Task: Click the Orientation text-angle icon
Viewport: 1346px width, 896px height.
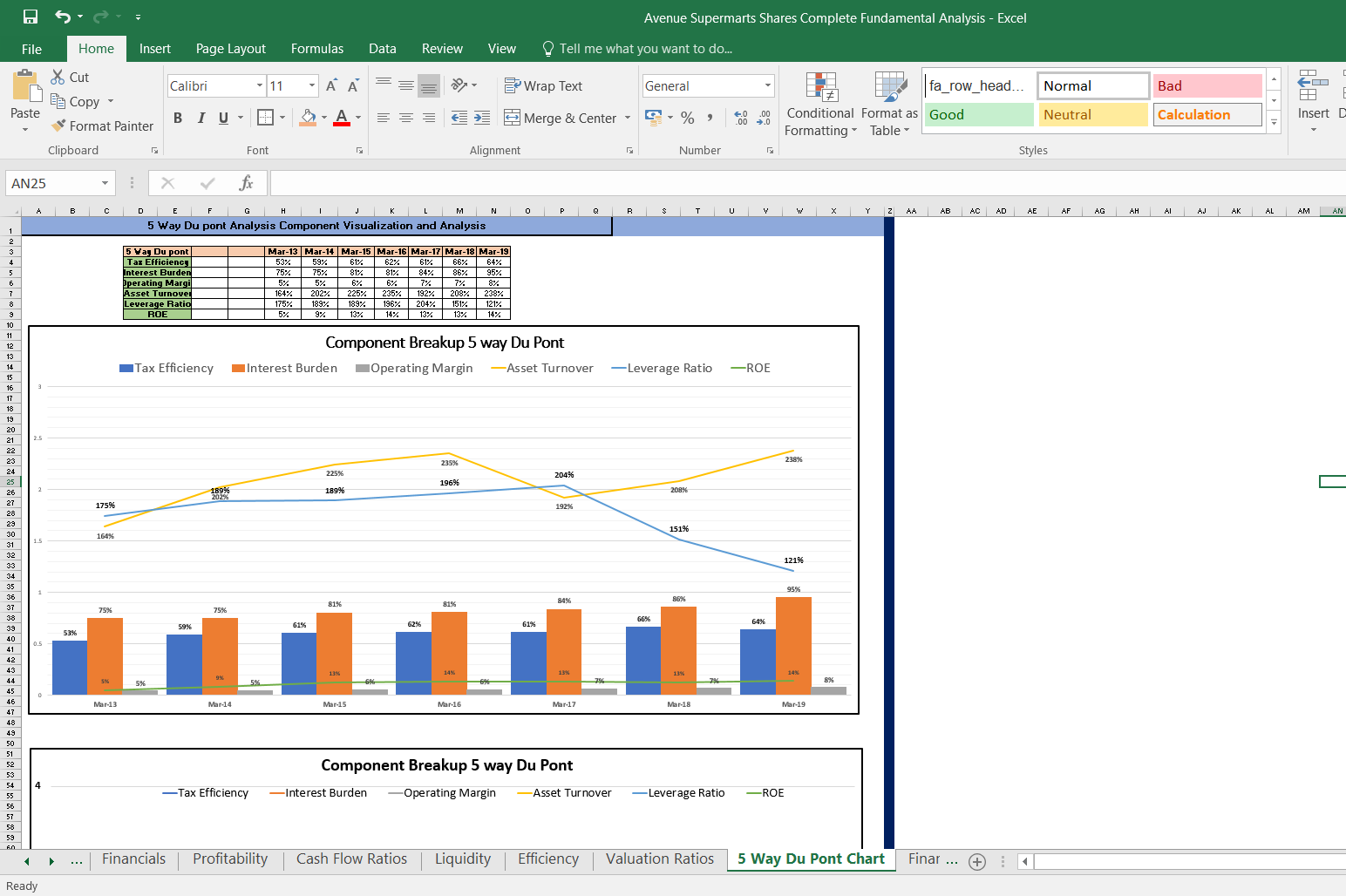Action: [460, 85]
